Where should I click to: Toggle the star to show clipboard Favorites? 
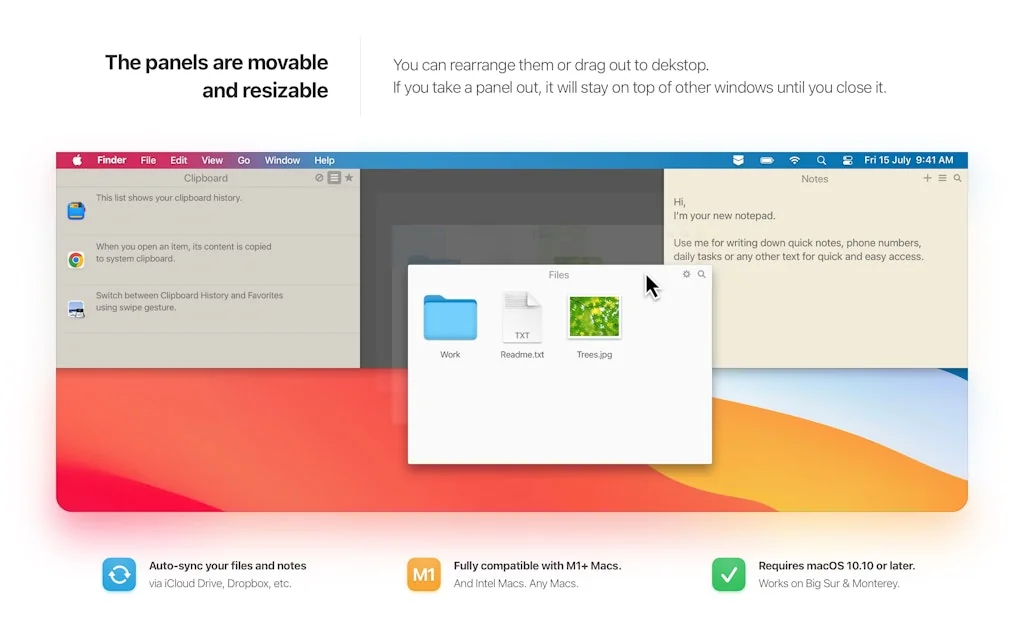[348, 177]
